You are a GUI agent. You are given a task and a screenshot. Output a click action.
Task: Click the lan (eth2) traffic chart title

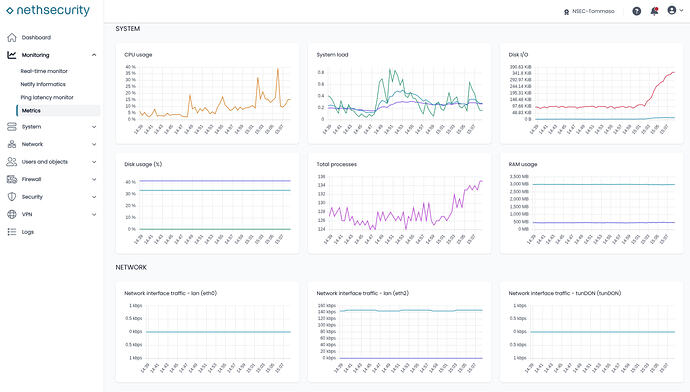pos(363,293)
